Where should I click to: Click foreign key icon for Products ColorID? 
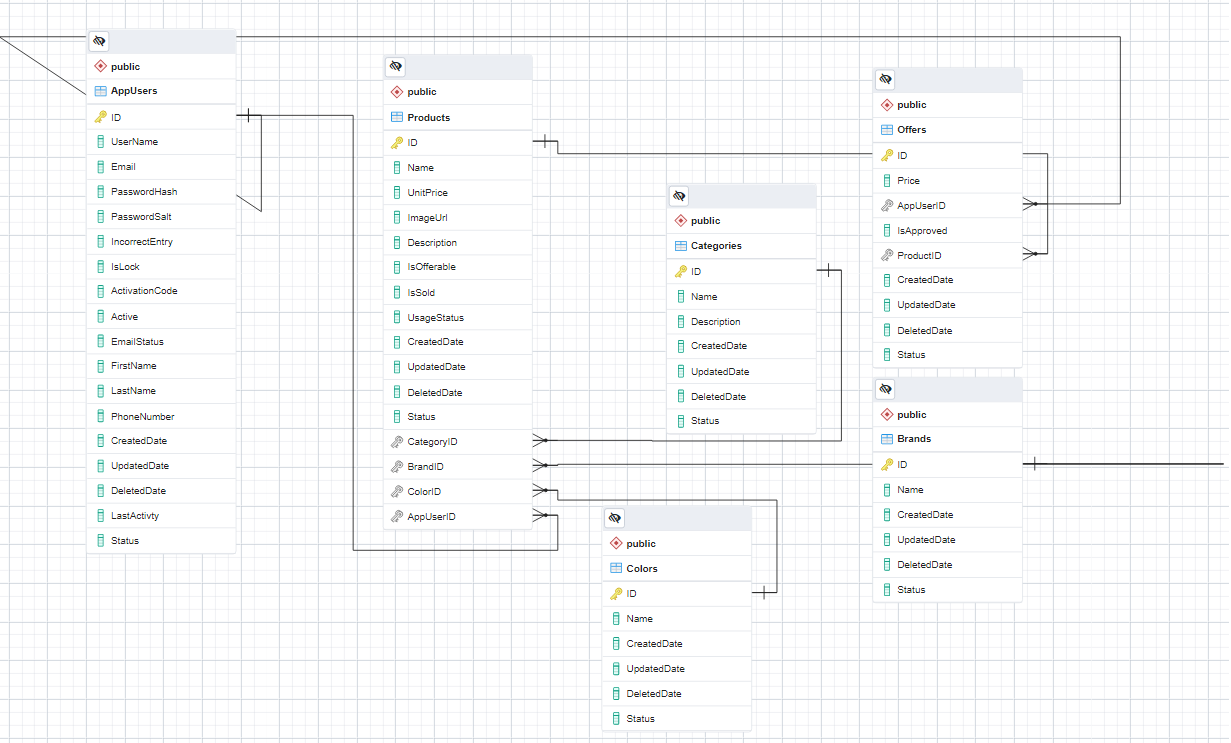396,491
